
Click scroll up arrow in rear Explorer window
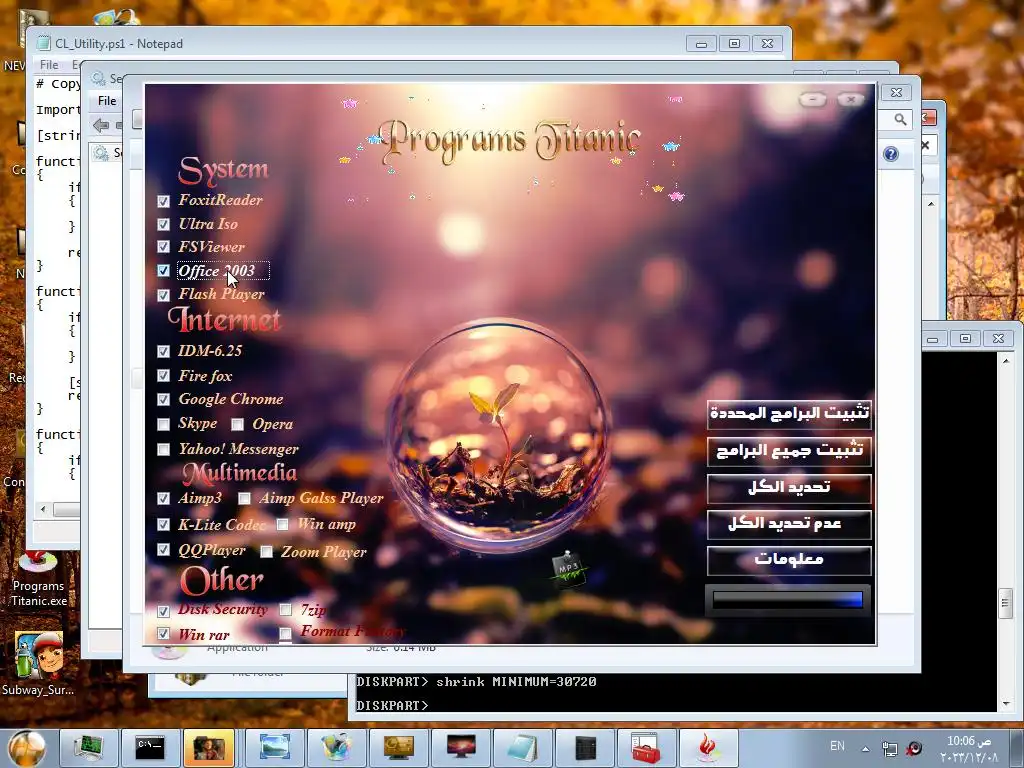(931, 204)
